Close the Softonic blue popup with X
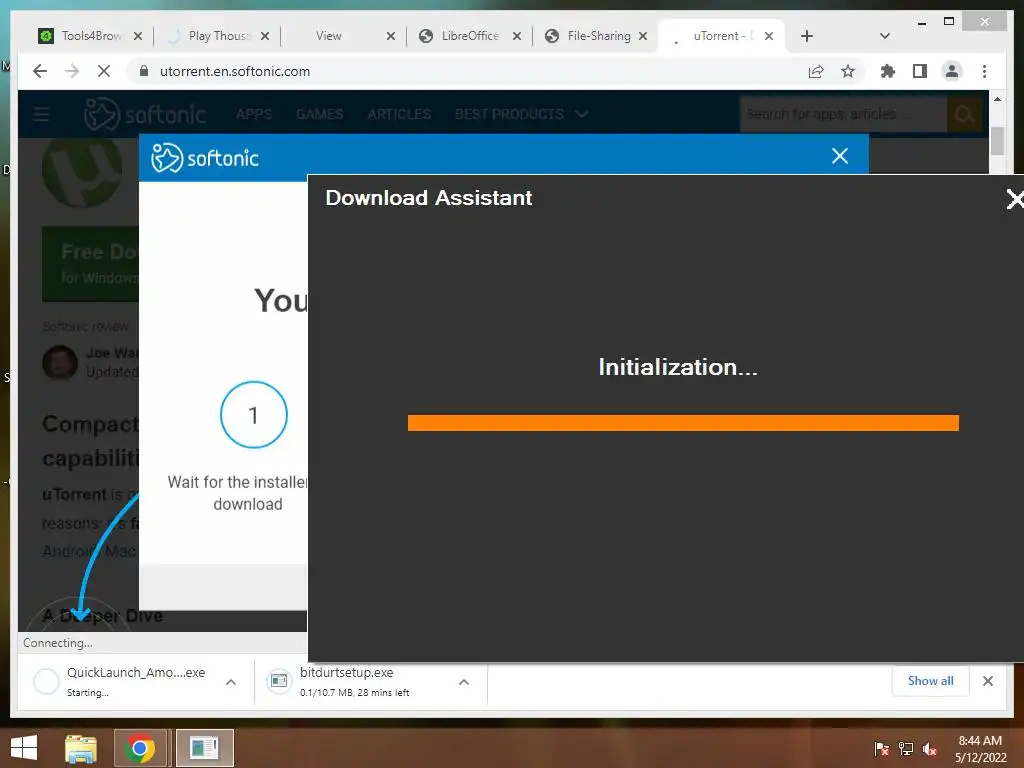Viewport: 1024px width, 768px height. [x=840, y=155]
